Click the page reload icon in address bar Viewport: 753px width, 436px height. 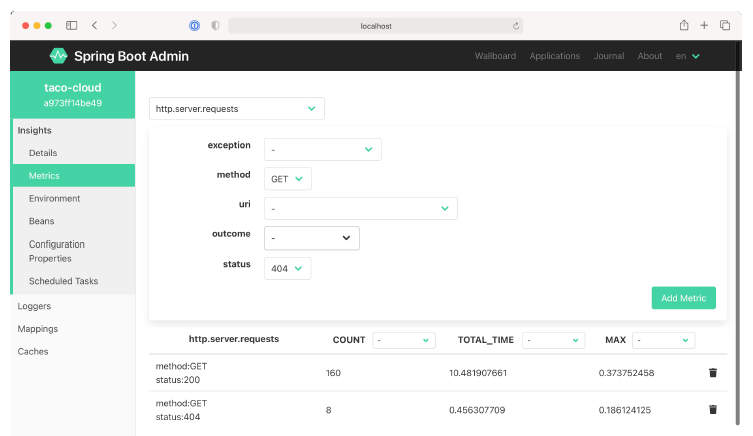coord(516,26)
